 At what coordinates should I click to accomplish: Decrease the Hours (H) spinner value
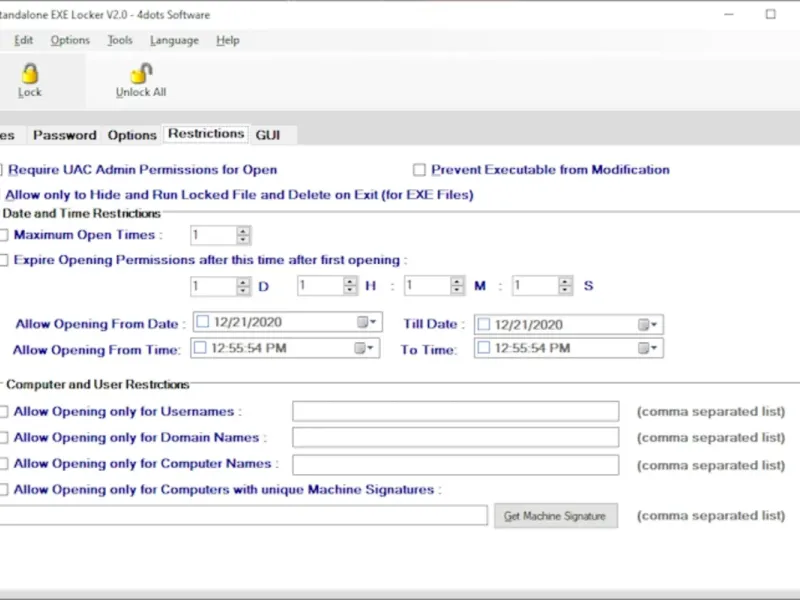[x=350, y=291]
